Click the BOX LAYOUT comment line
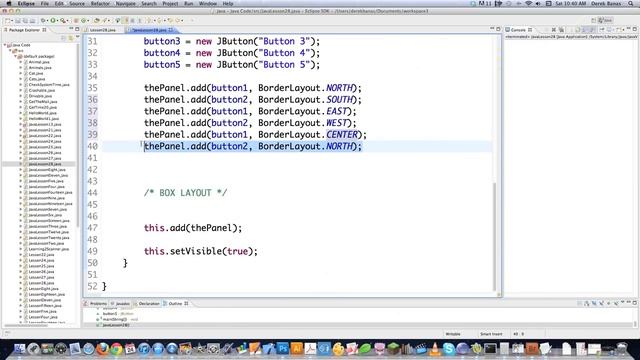 (x=185, y=193)
